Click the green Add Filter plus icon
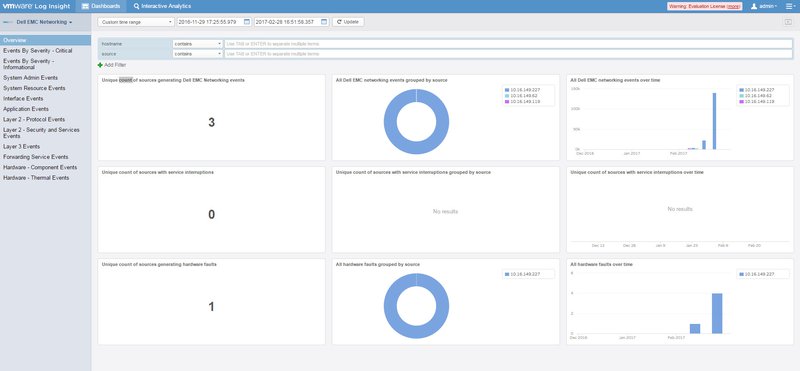The height and width of the screenshot is (371, 800). tap(100, 65)
